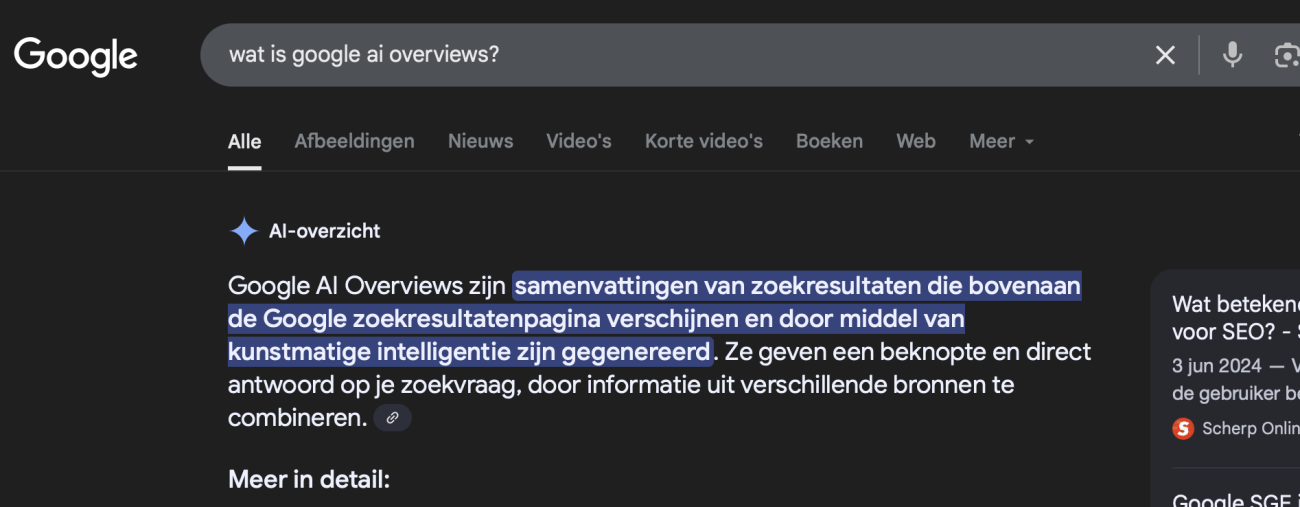Click into the search query field
This screenshot has width=1300, height=507.
[x=650, y=55]
